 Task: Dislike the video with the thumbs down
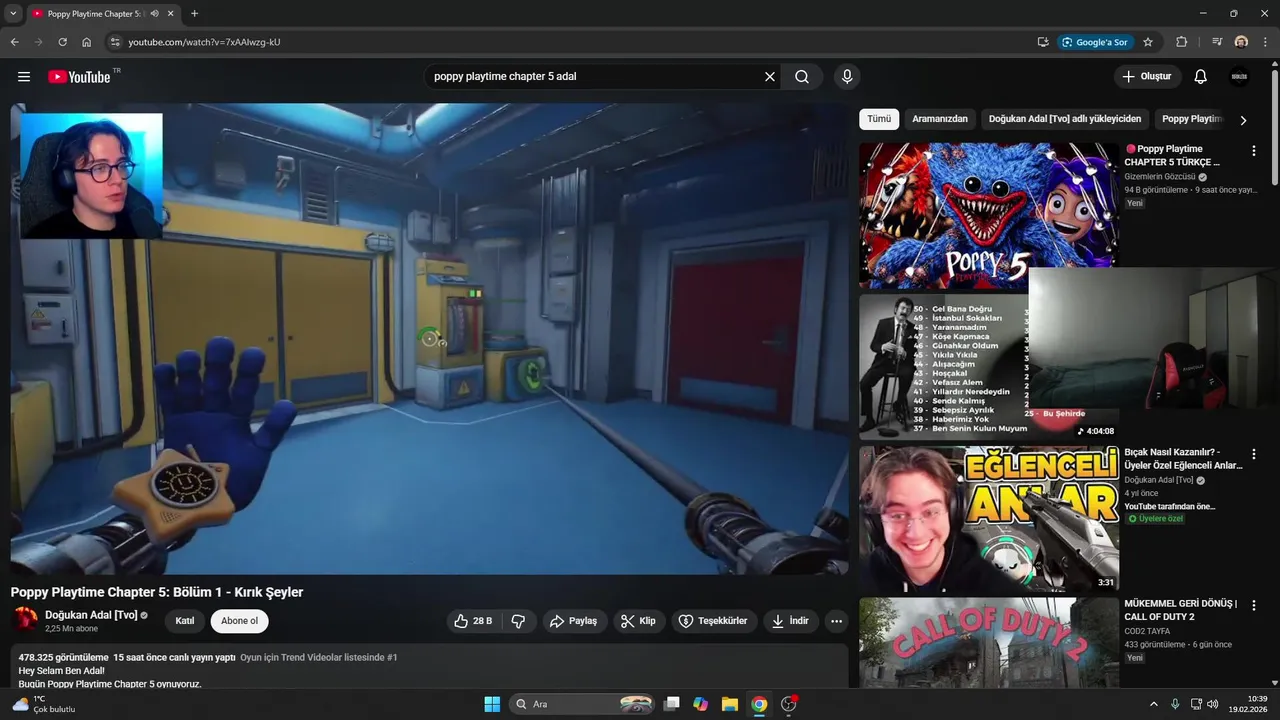click(x=518, y=621)
